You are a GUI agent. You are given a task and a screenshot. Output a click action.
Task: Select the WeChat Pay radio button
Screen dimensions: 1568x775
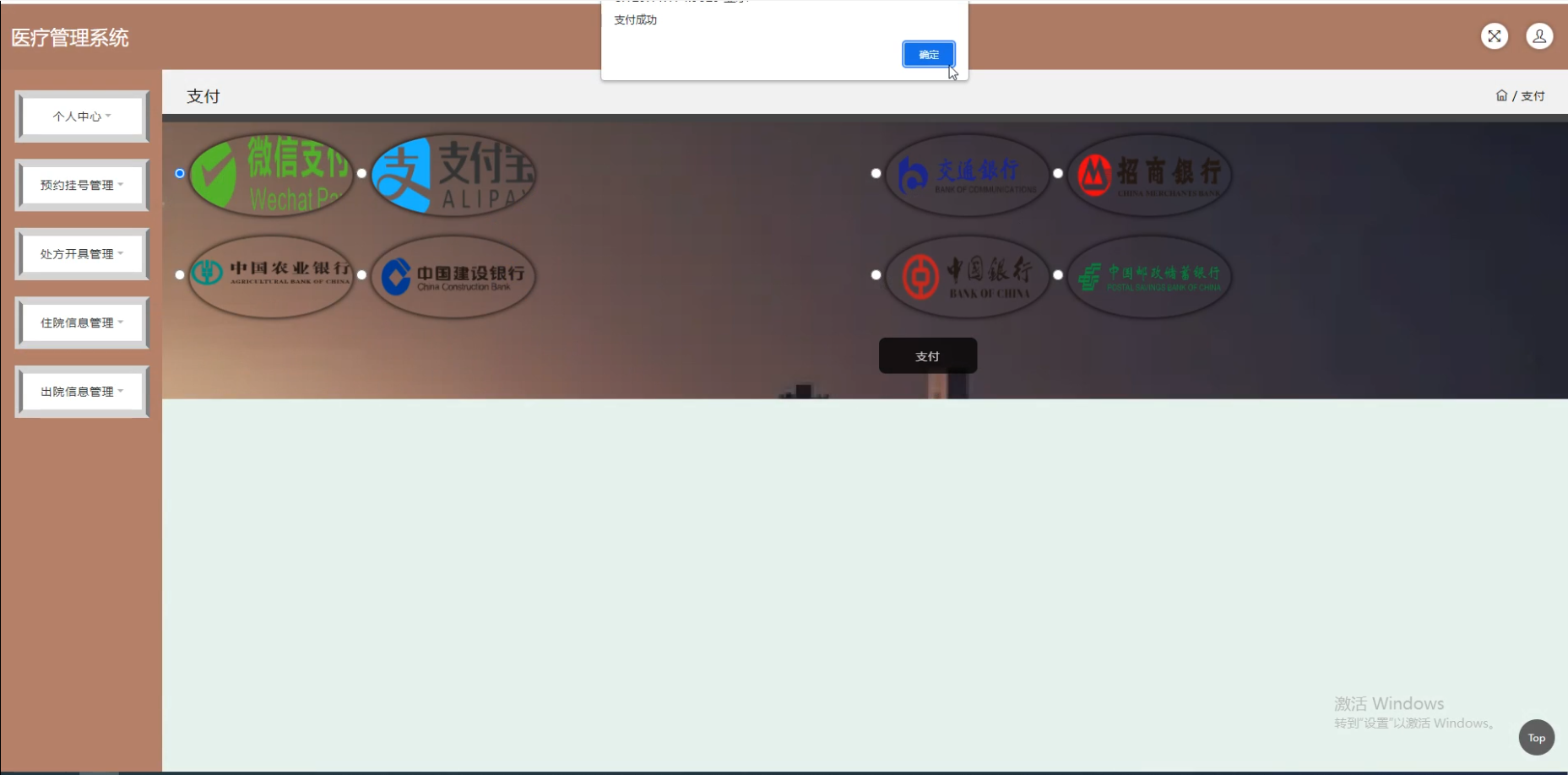(180, 173)
